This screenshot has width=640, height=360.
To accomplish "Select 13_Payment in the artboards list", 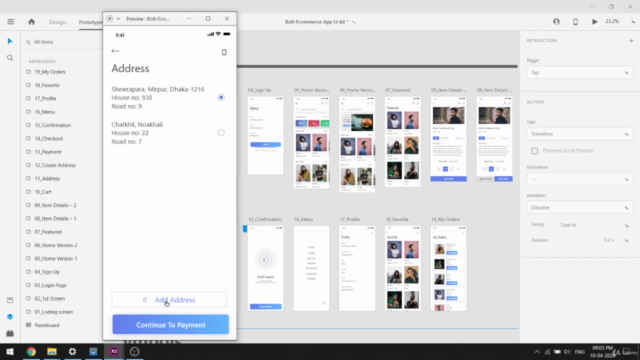I will [48, 152].
